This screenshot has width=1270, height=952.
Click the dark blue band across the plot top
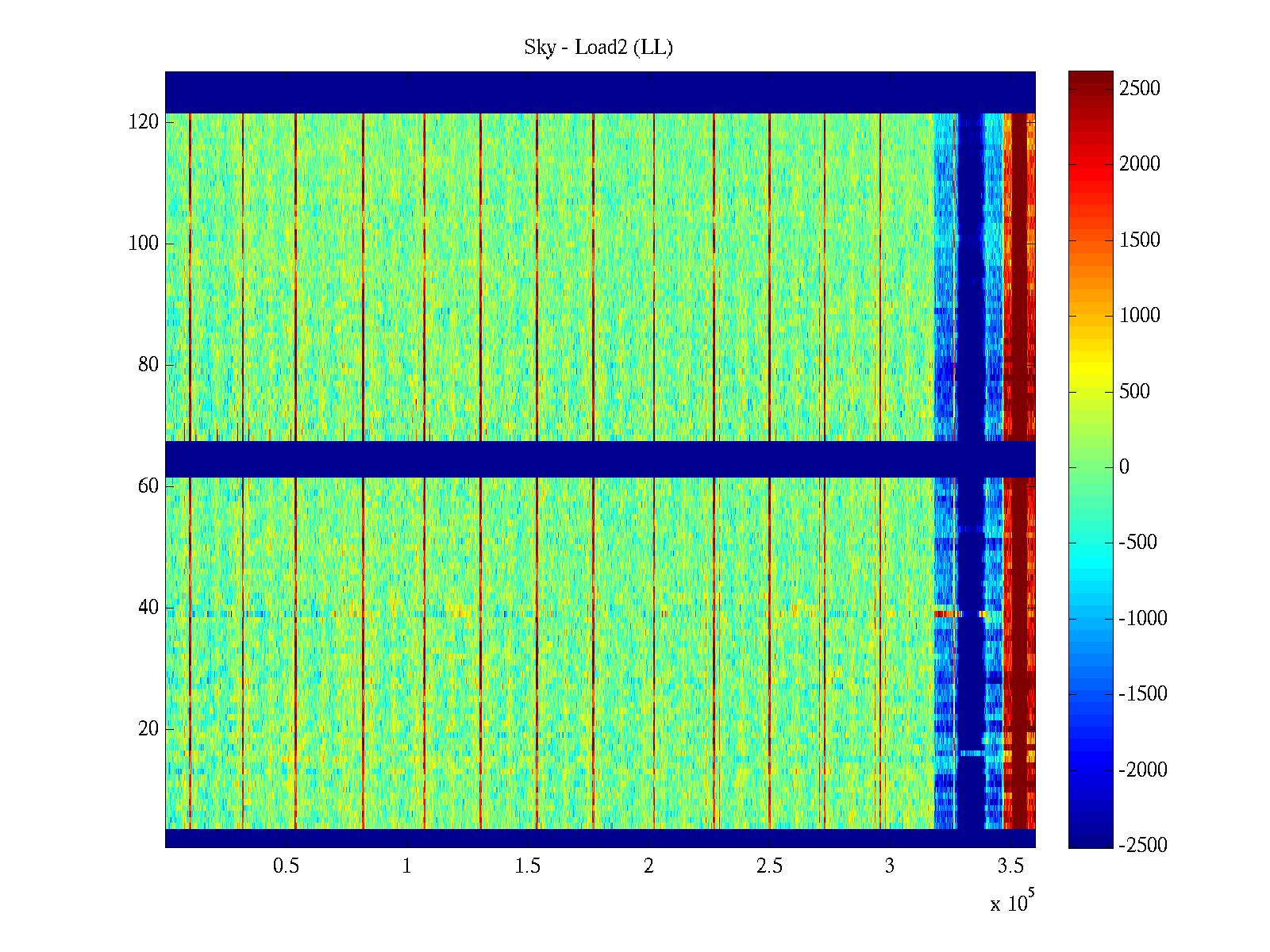(x=599, y=92)
